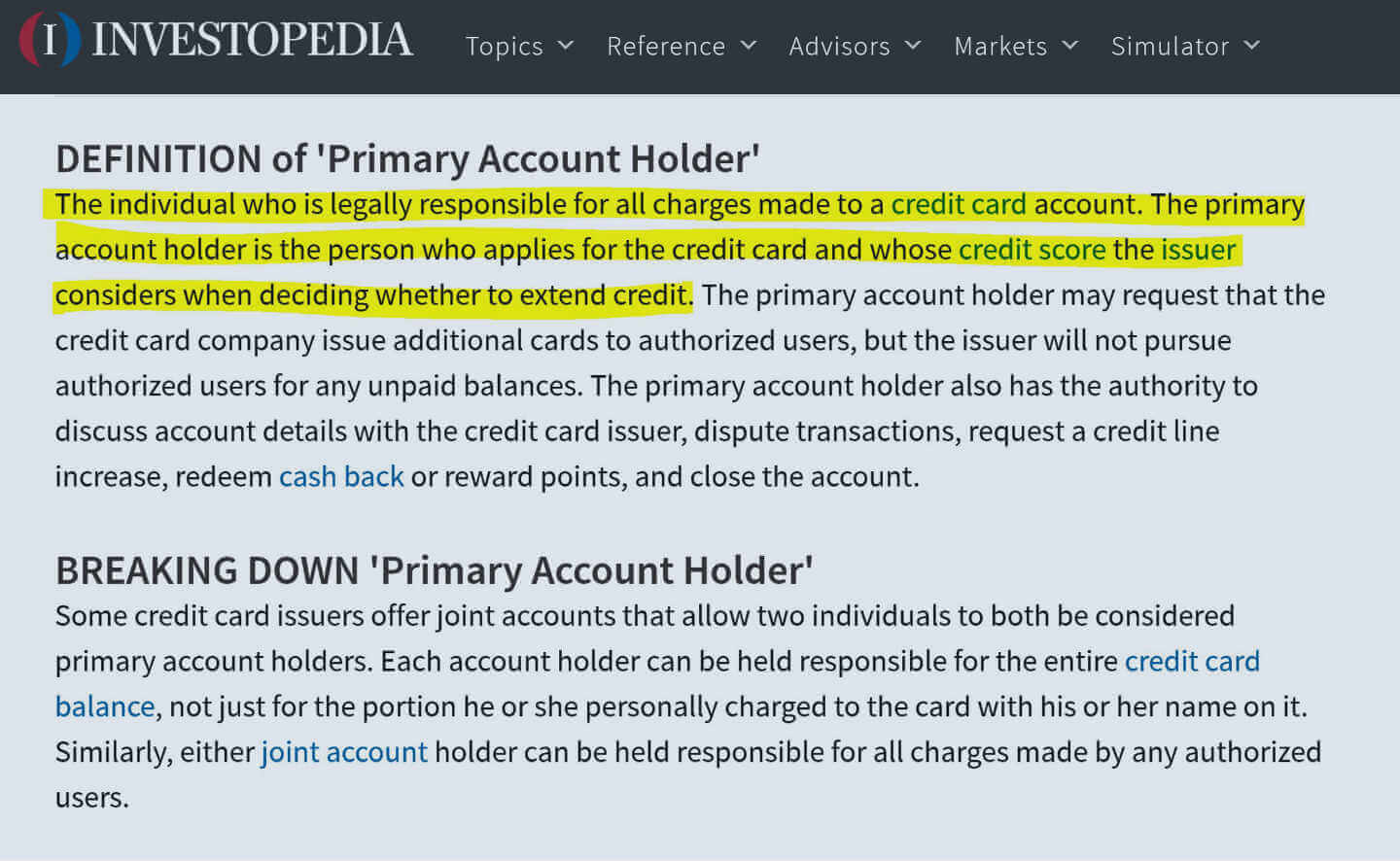Expand the chevron next to Topics
Screen dimensions: 1400x861
pos(566,45)
